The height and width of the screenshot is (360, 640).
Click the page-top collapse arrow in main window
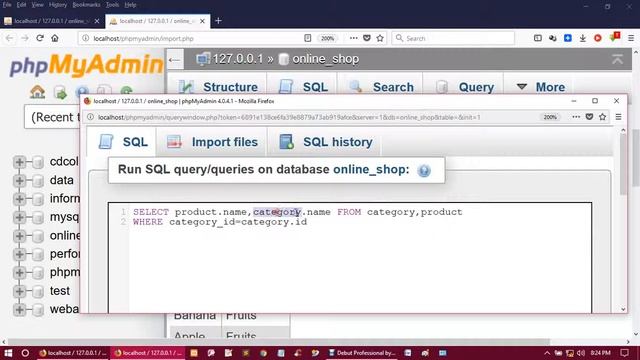point(617,59)
